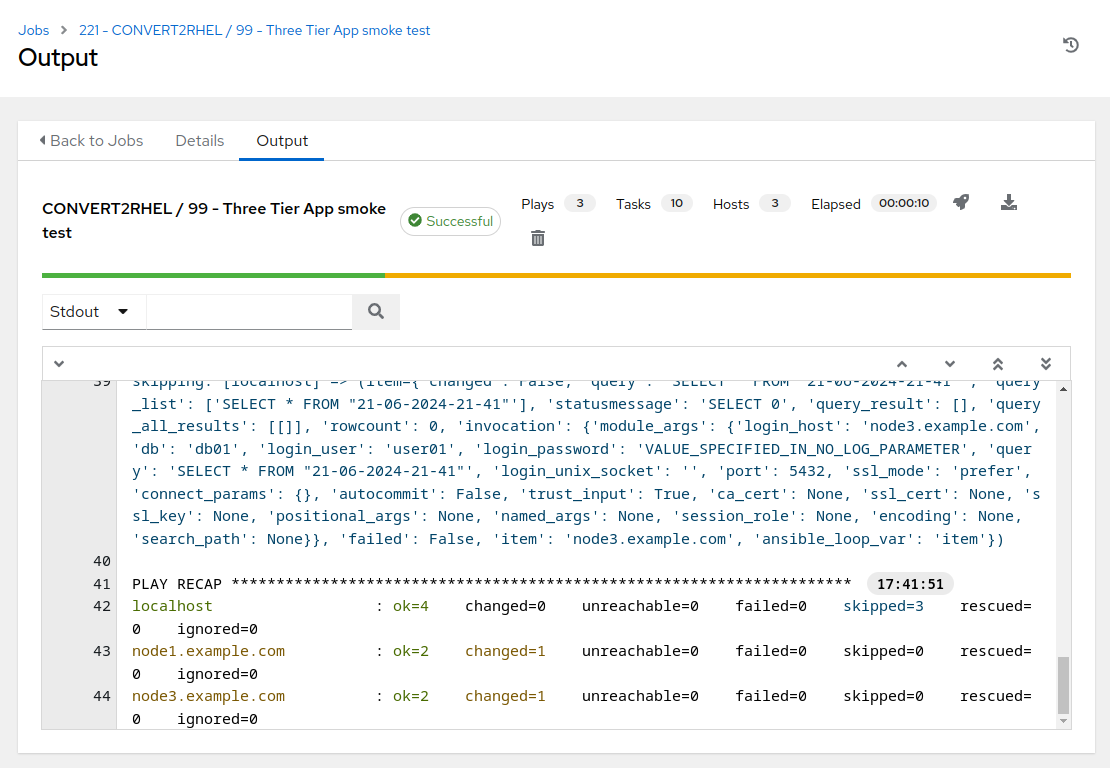Click ok=4 on the localhost row
Screen dimensions: 1110x768
(x=411, y=607)
